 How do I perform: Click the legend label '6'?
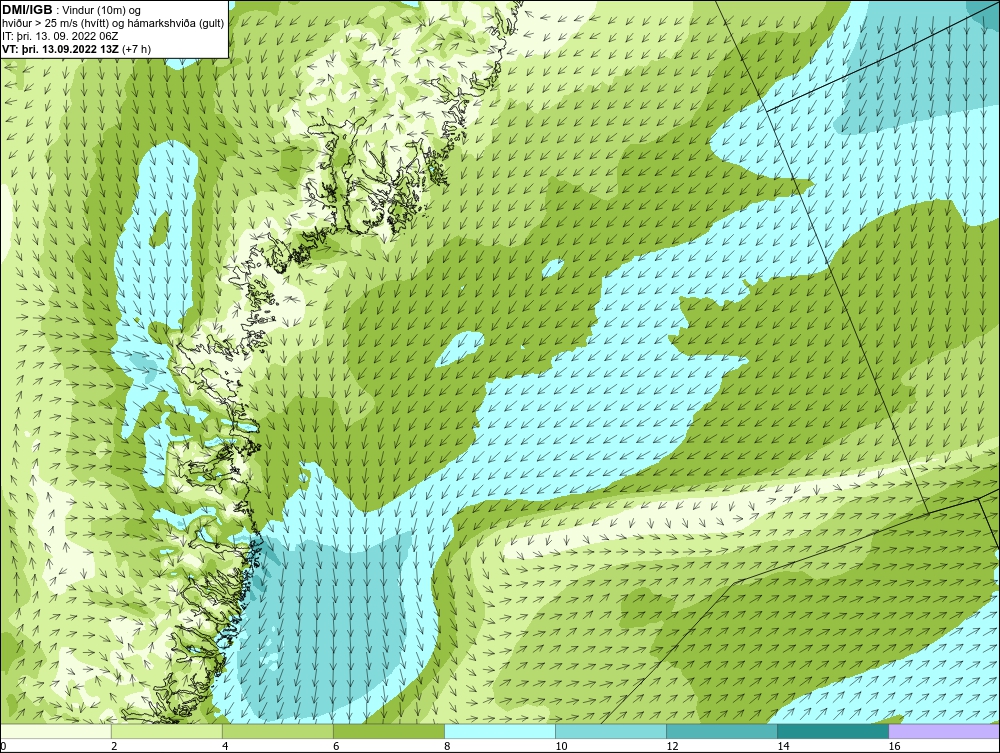(x=336, y=746)
